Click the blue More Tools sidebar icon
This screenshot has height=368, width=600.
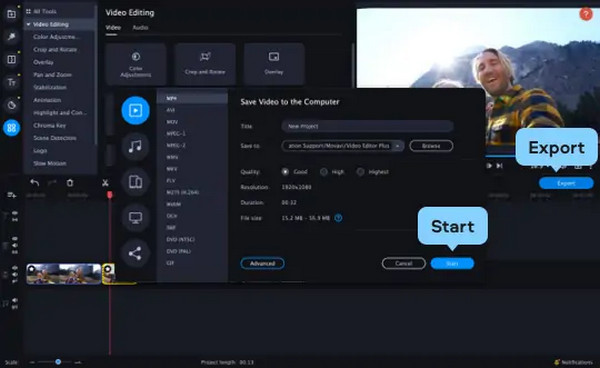11,128
